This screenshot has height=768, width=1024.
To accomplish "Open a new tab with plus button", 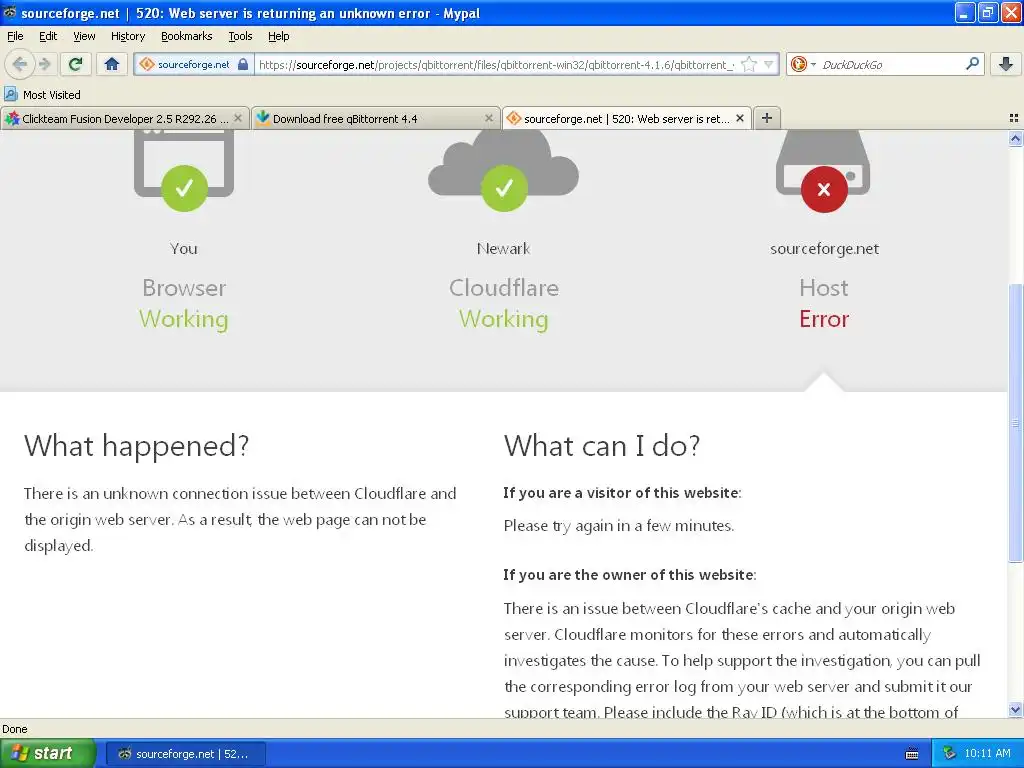I will [767, 118].
